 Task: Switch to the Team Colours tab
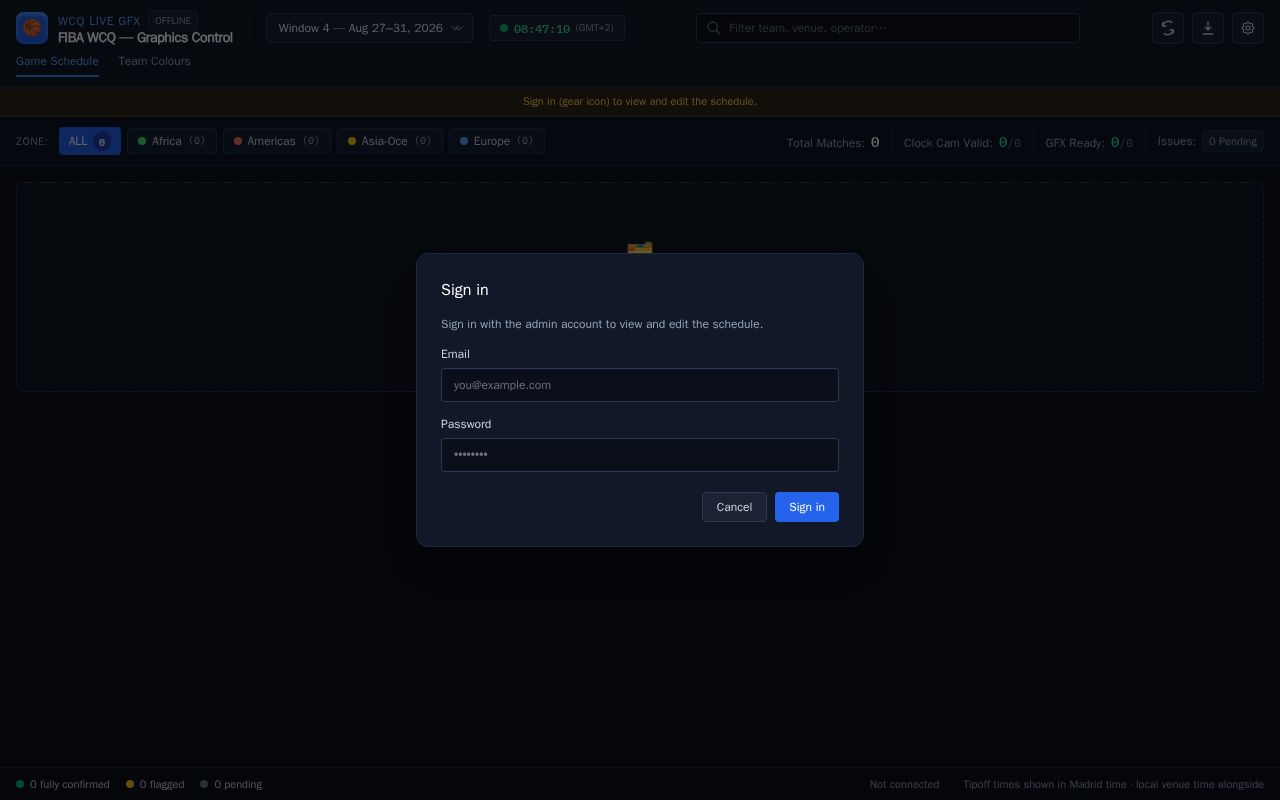click(x=154, y=61)
